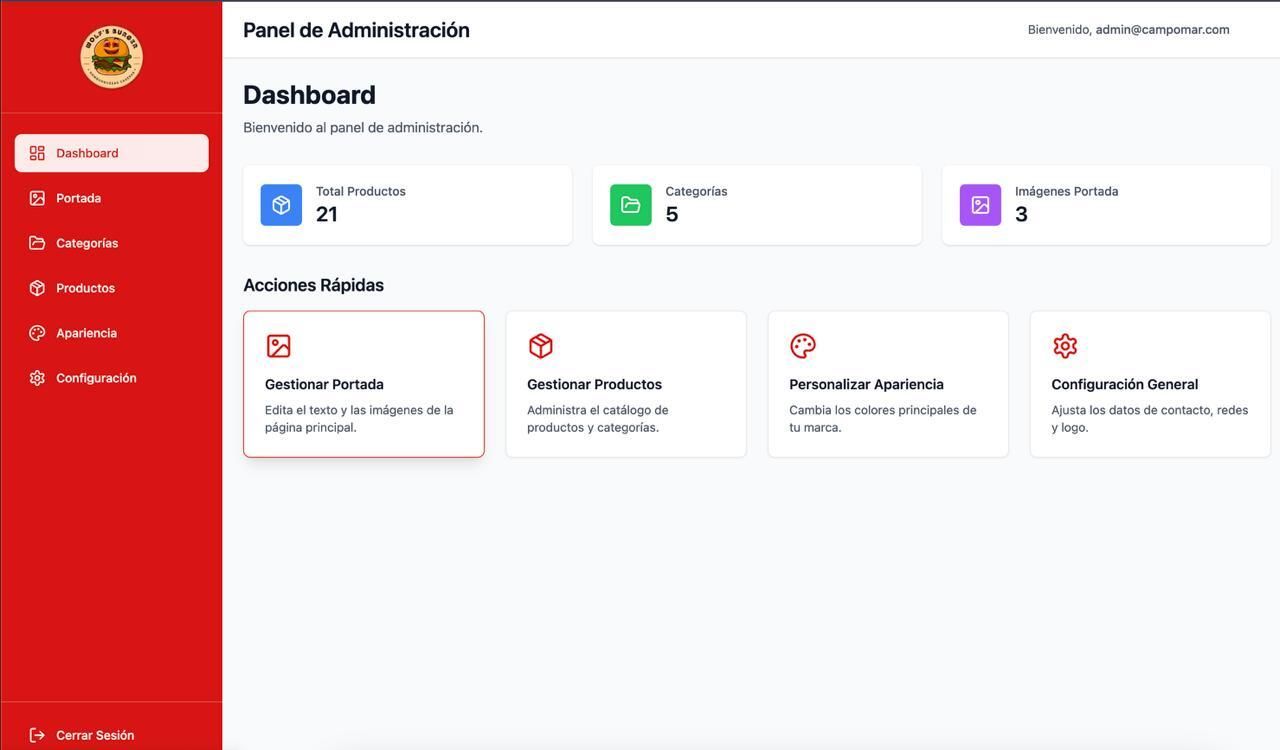This screenshot has width=1280, height=750.
Task: Go to Productos in the sidebar menu
Action: (x=86, y=288)
